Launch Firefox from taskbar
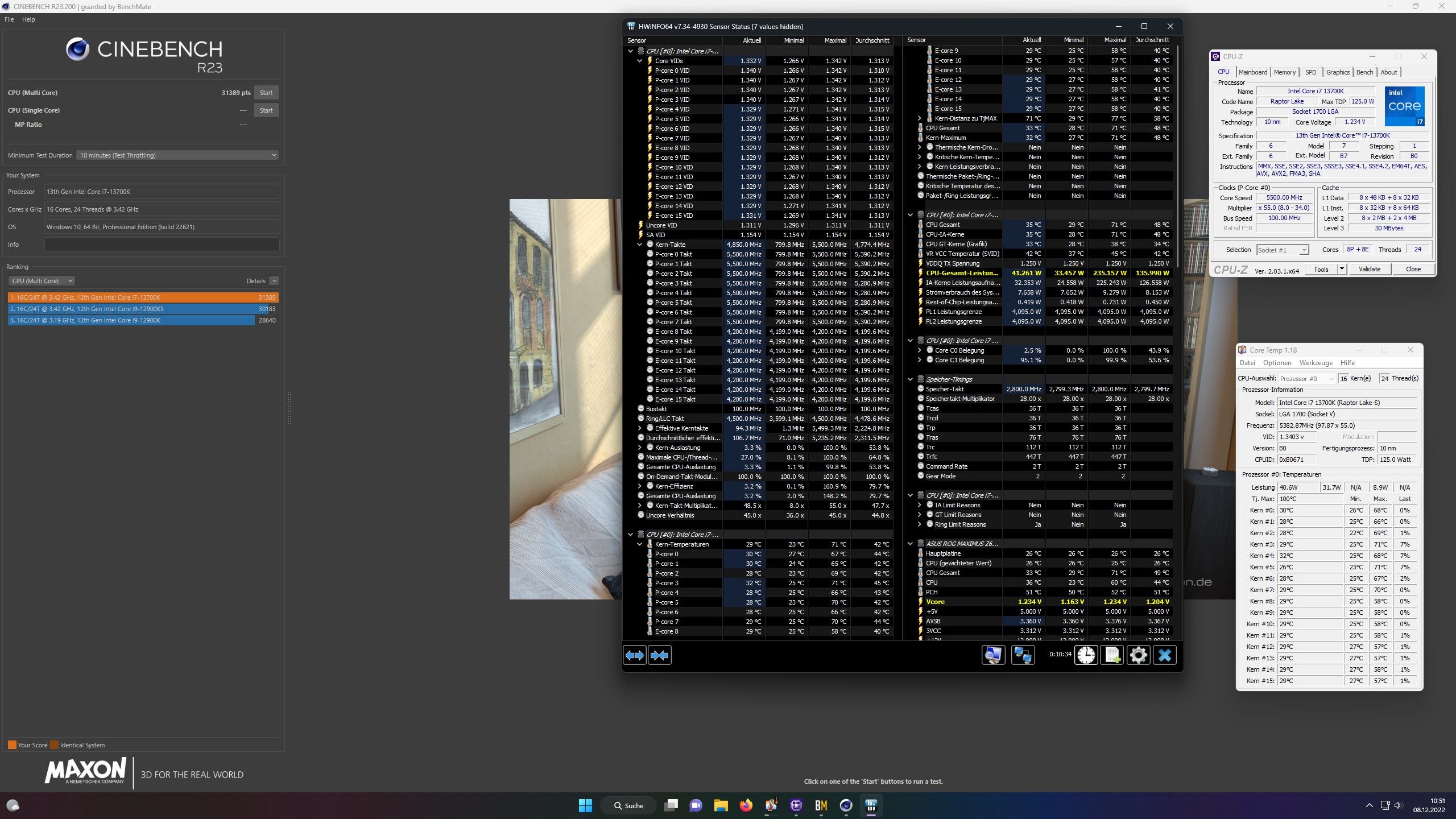This screenshot has width=1456, height=819. pyautogui.click(x=746, y=805)
